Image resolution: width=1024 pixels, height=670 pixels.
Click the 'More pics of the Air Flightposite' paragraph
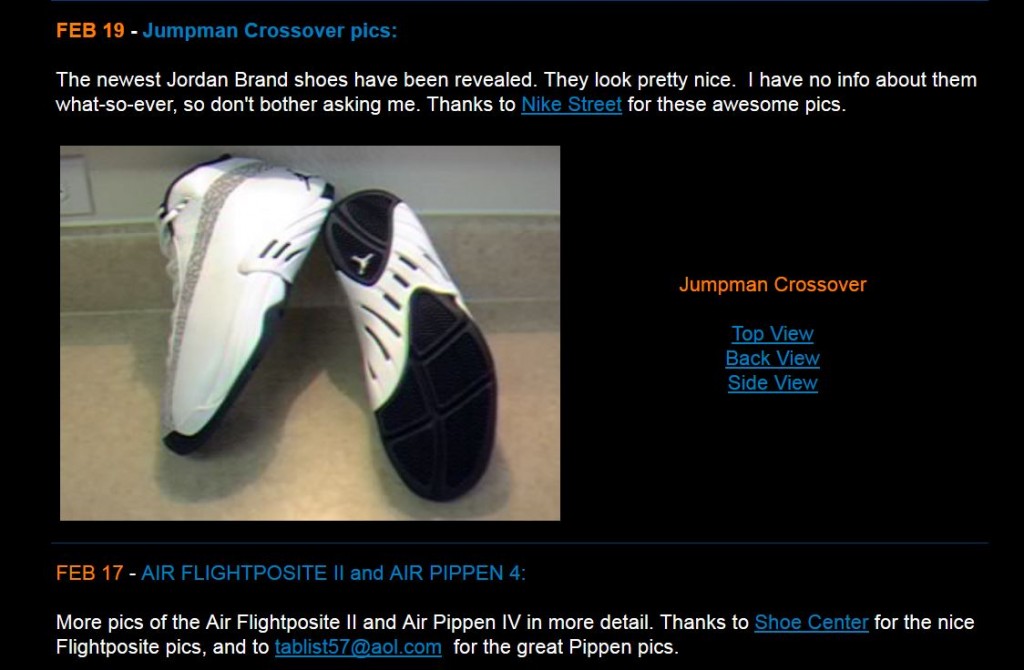tap(515, 635)
